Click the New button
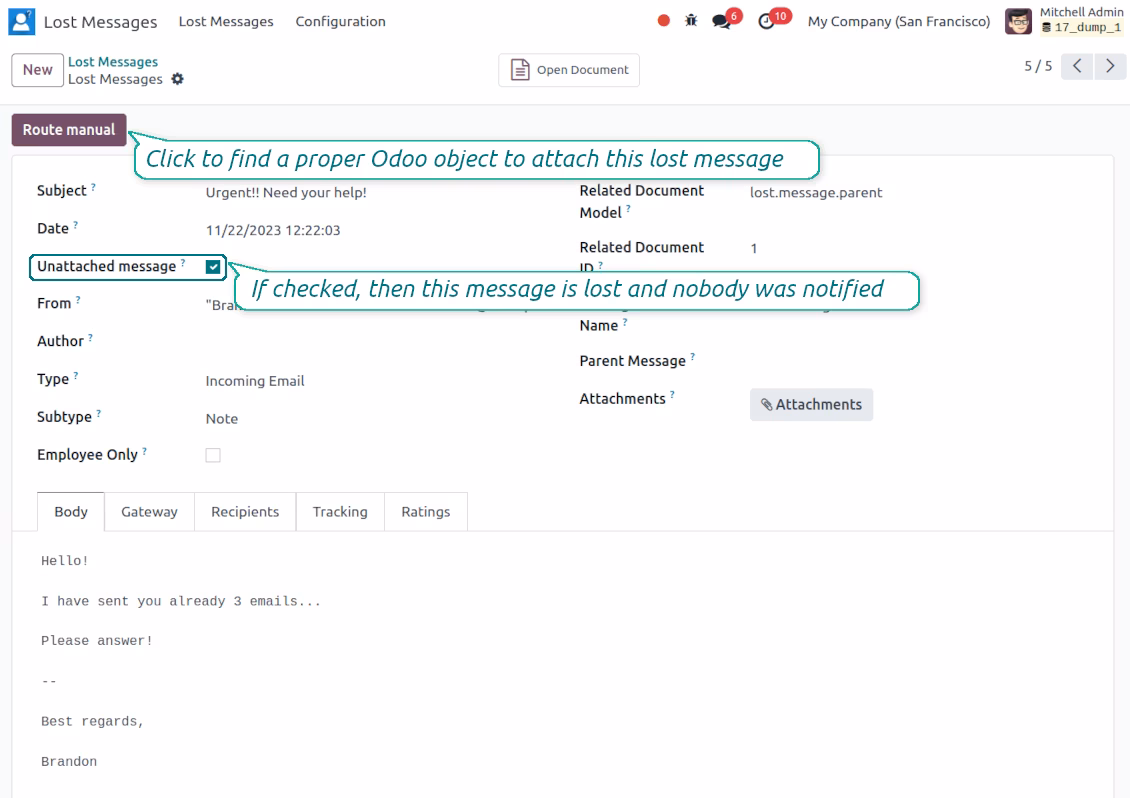The height and width of the screenshot is (798, 1130). (37, 70)
